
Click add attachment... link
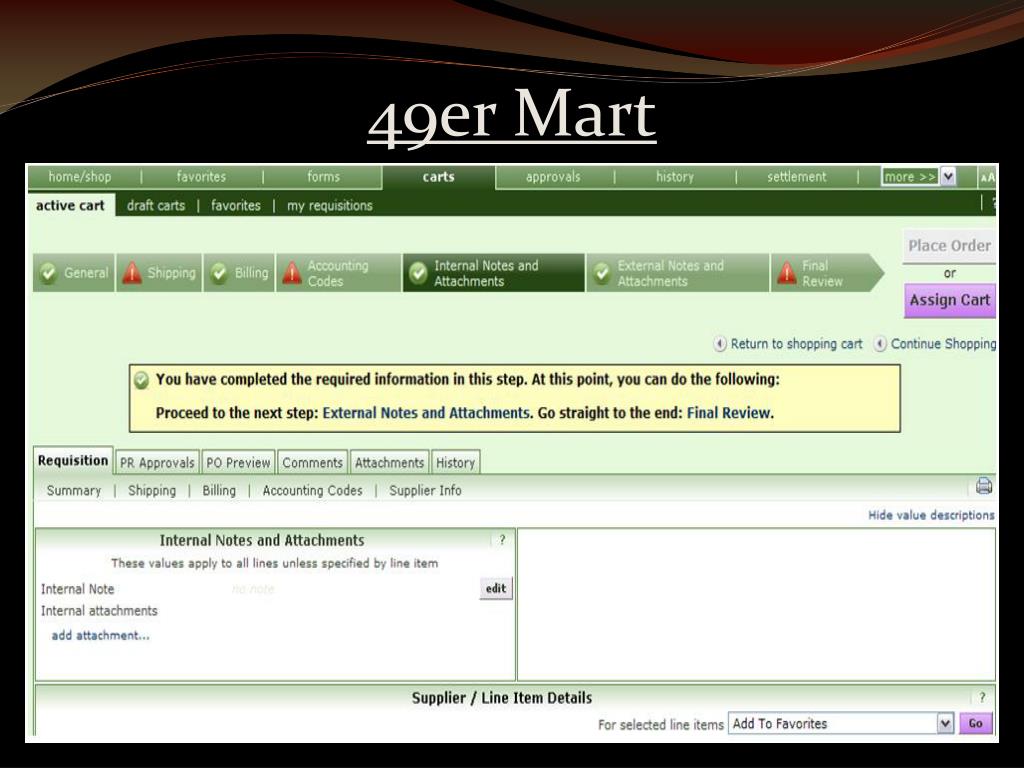(101, 635)
